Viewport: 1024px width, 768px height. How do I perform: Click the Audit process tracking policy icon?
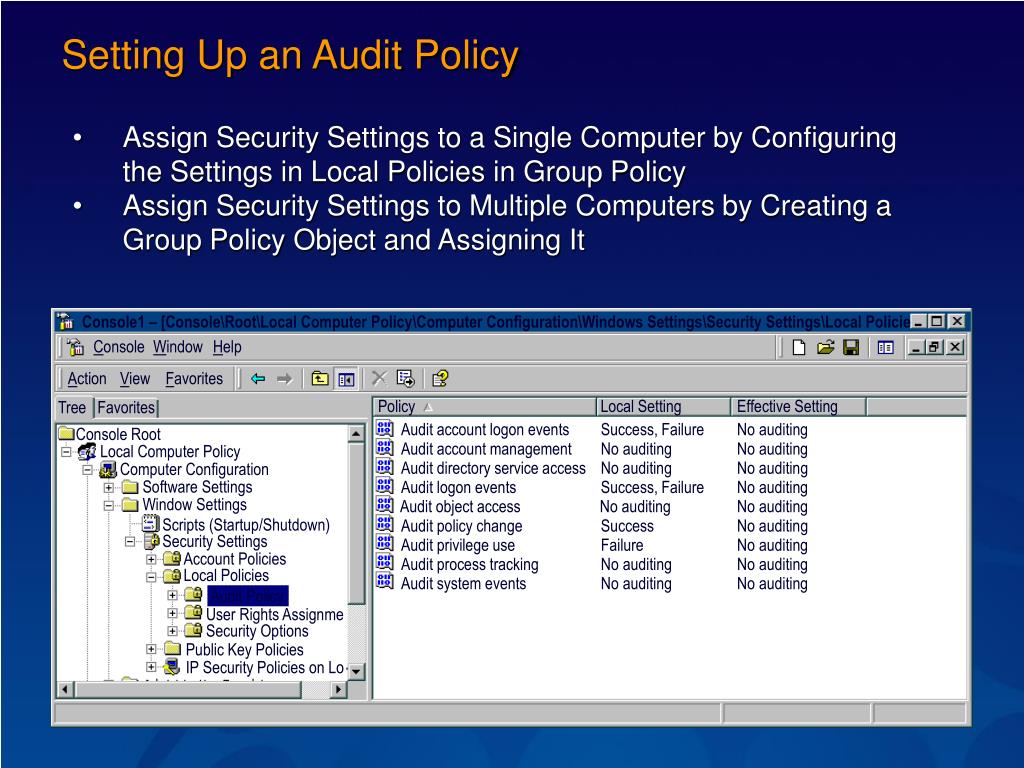(x=385, y=564)
